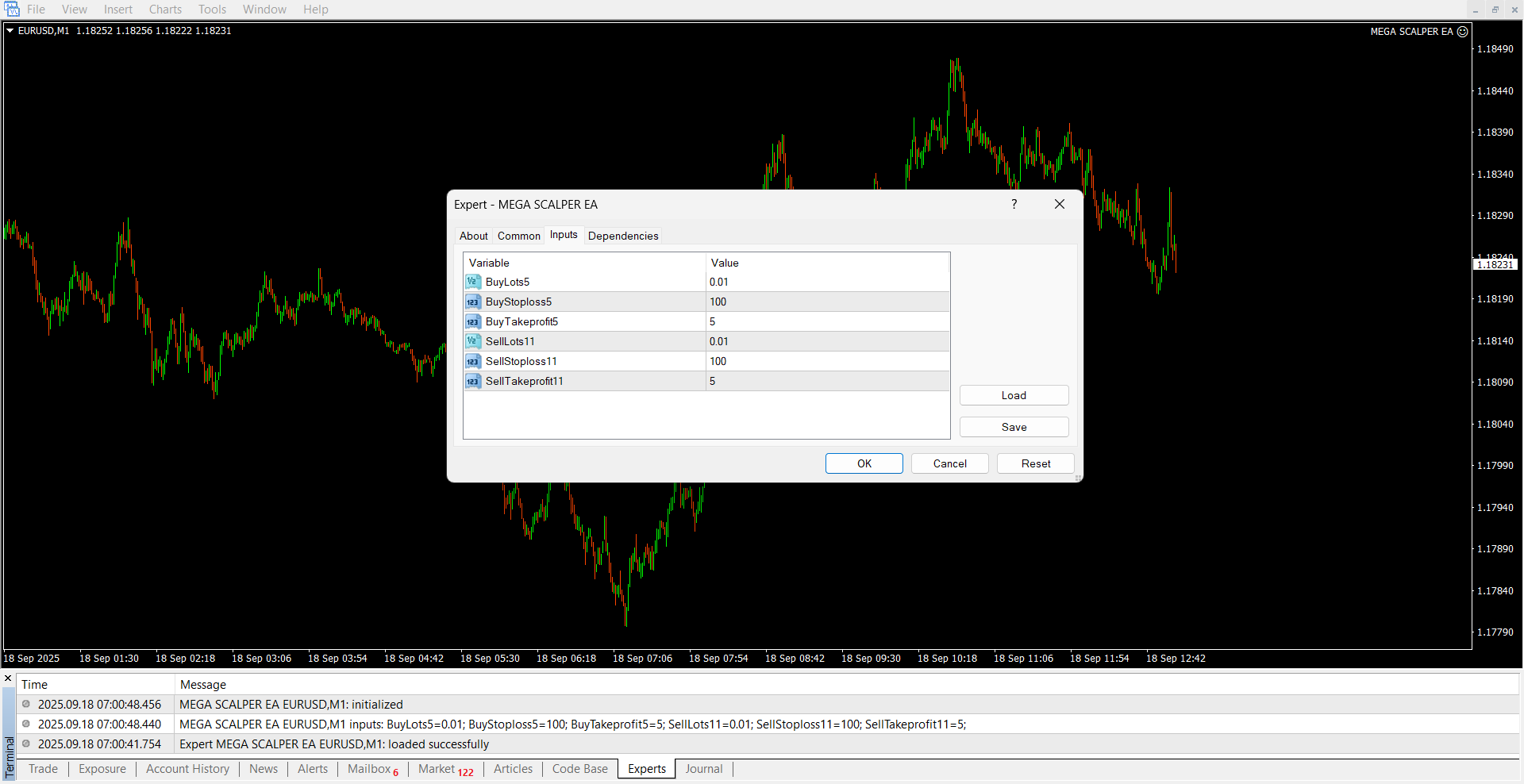Open the Dependencies tab
Viewport: 1524px width, 784px height.
coord(623,236)
